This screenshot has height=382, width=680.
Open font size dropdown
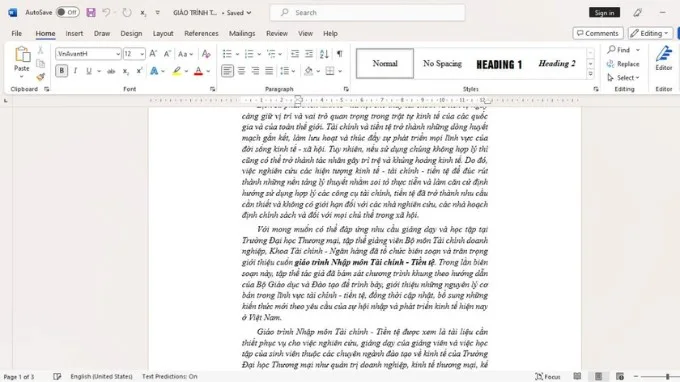coord(142,54)
